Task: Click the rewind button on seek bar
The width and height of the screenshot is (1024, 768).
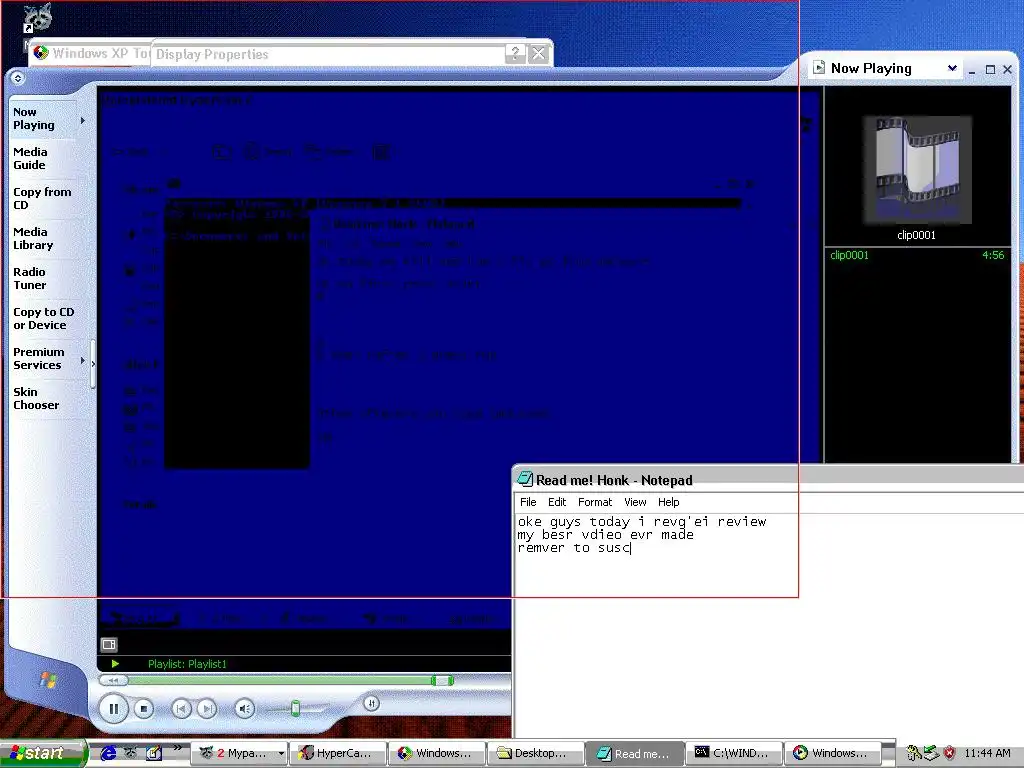Action: (113, 680)
